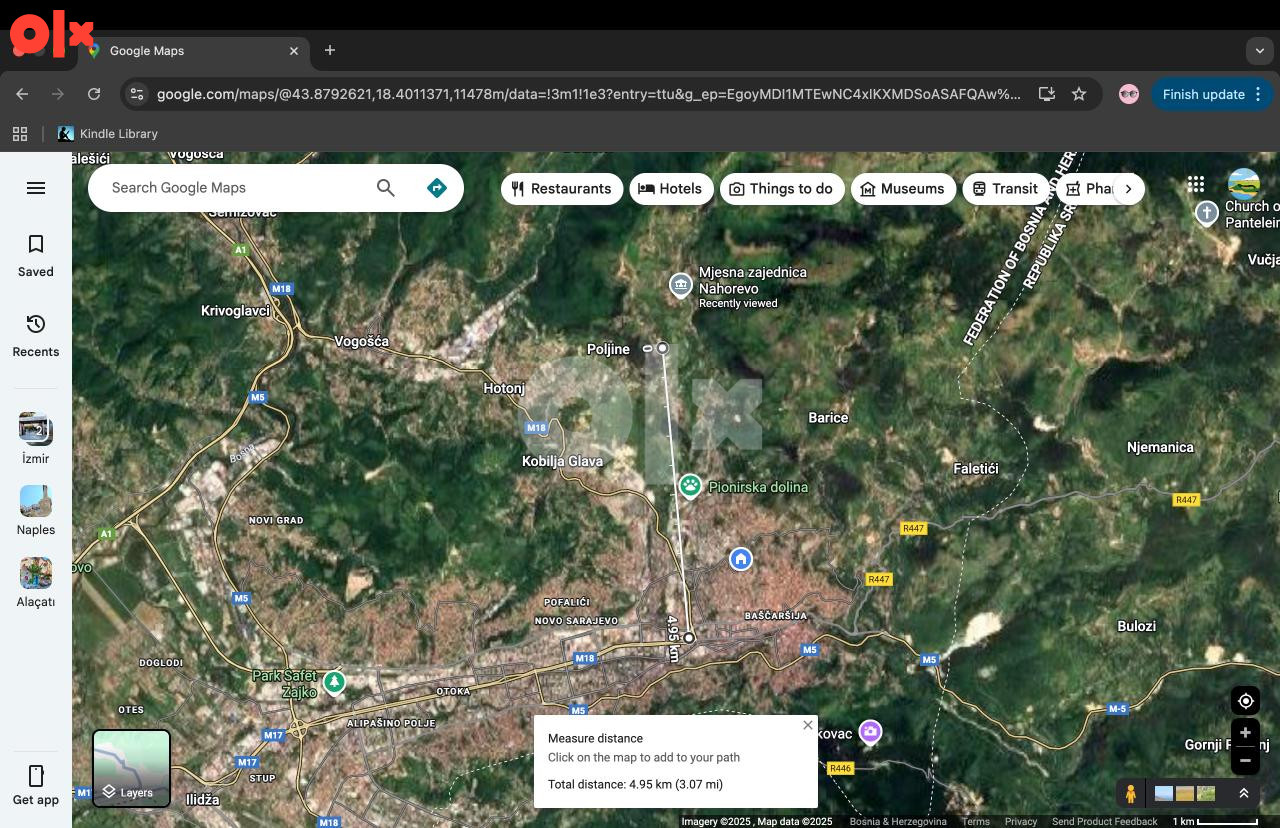Open the Chrome profile avatar
Screen dimensions: 1280x828
(1129, 94)
